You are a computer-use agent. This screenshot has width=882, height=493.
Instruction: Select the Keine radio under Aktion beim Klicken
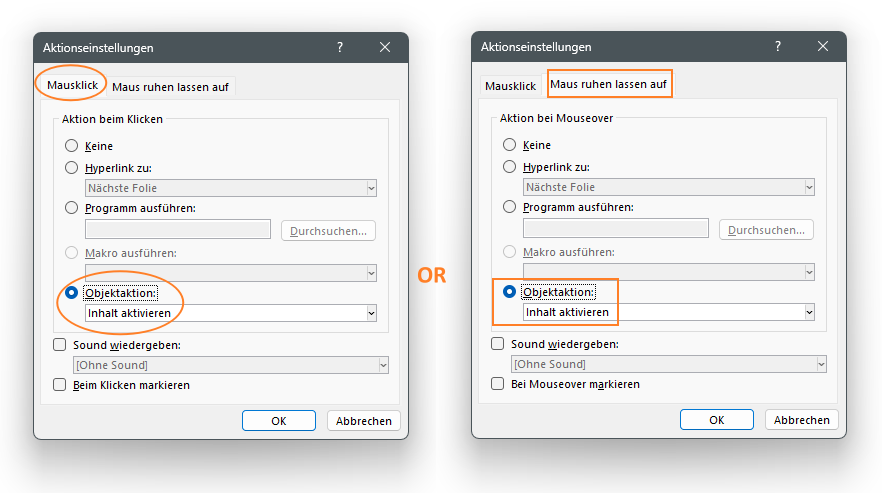pyautogui.click(x=72, y=146)
